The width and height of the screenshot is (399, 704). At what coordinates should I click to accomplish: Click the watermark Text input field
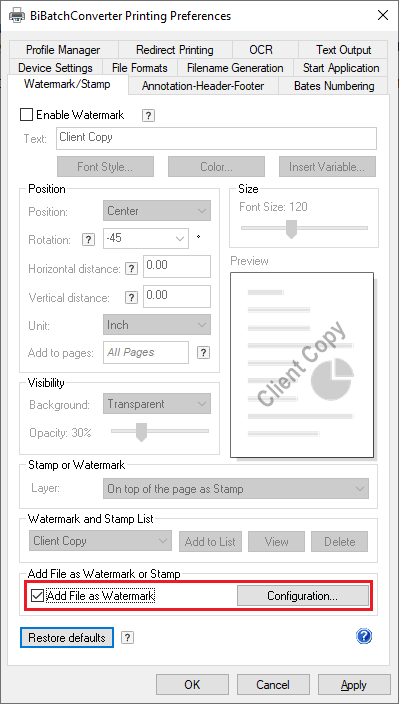coord(216,138)
